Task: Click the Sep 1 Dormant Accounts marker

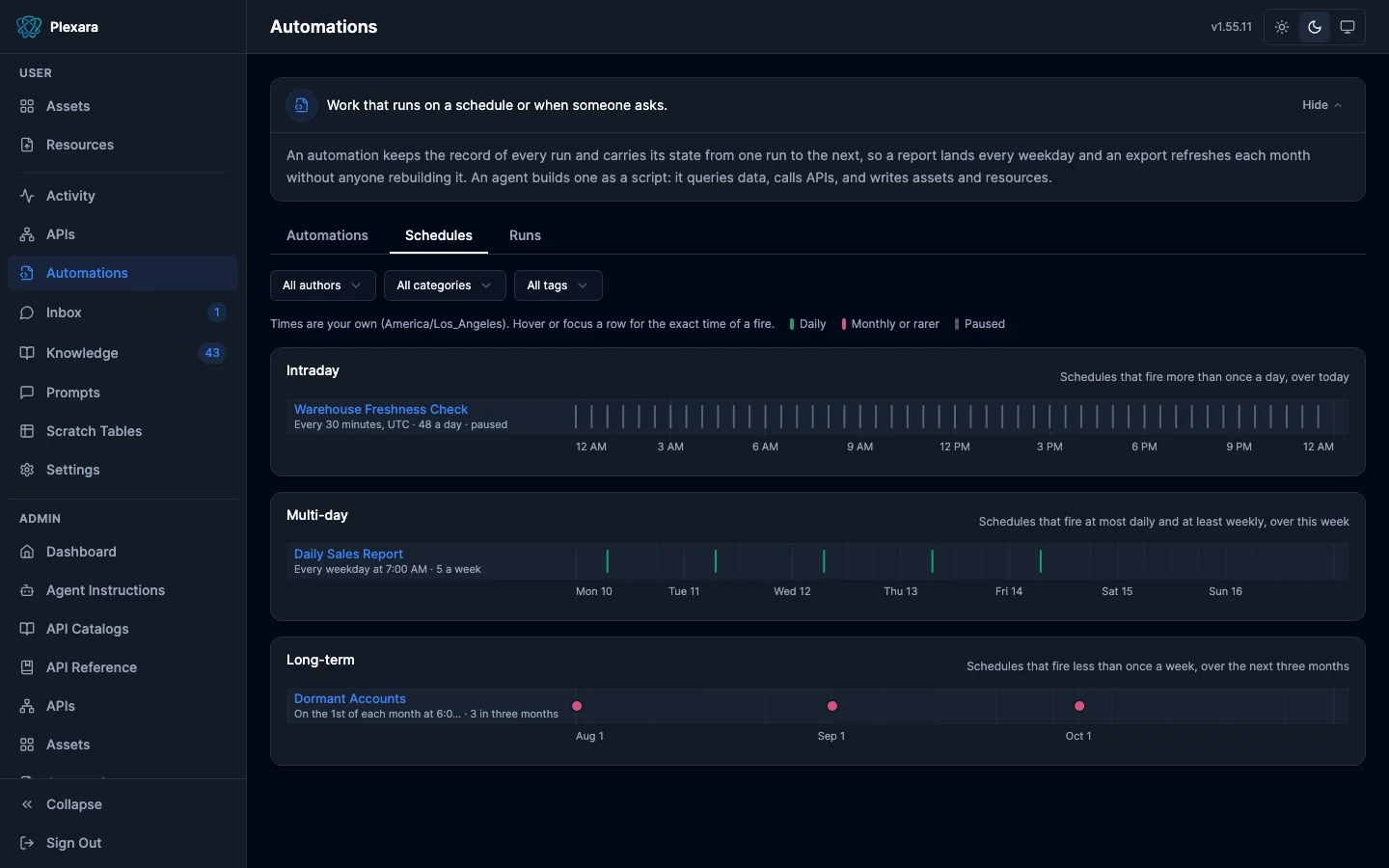Action: coord(832,706)
